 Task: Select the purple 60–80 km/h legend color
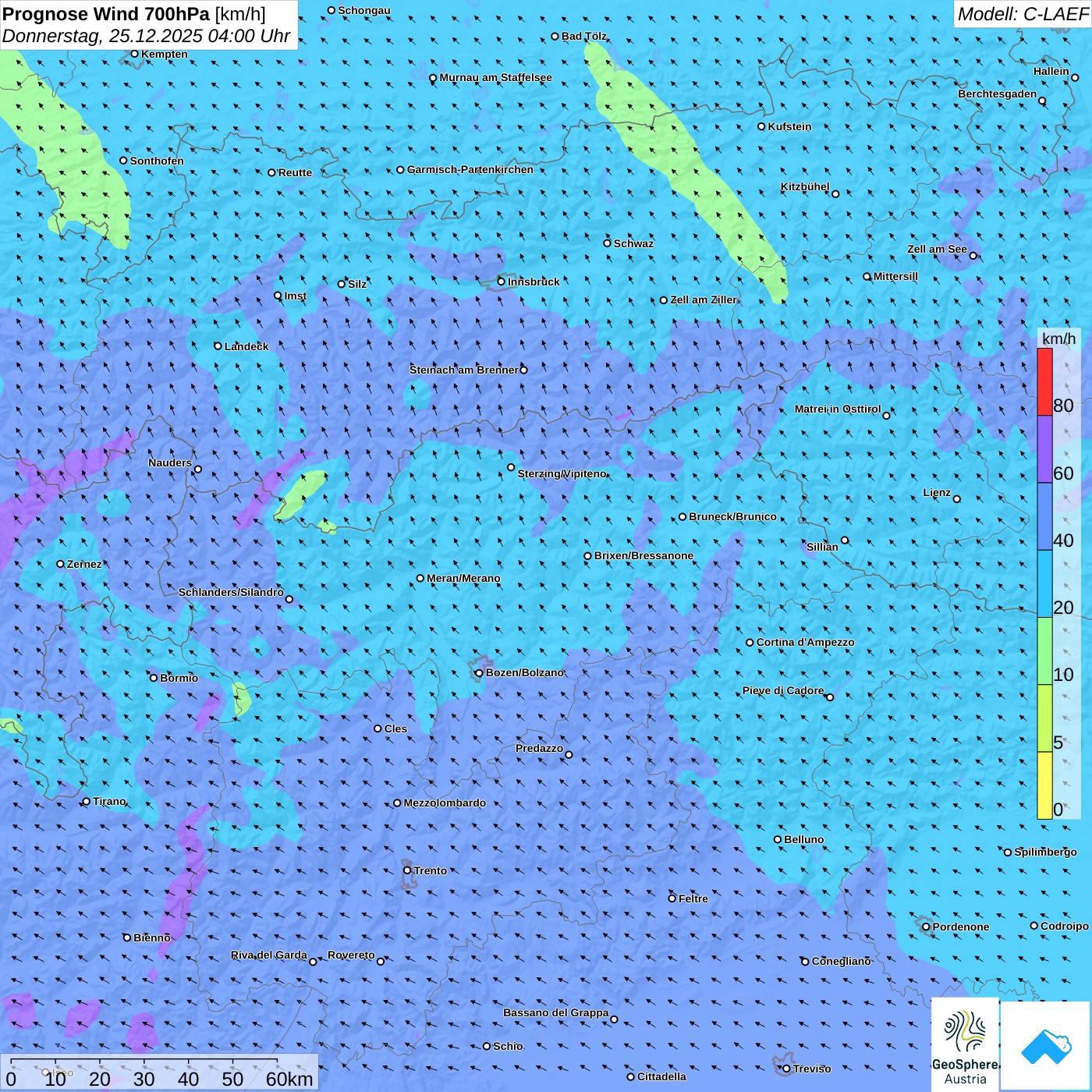(1044, 449)
